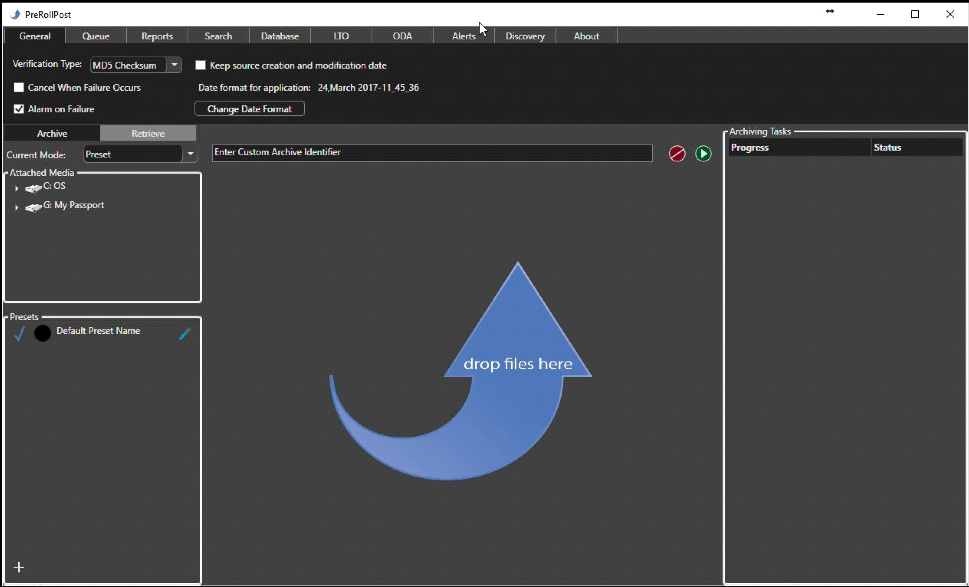Select the G: My Passport label

(x=74, y=205)
